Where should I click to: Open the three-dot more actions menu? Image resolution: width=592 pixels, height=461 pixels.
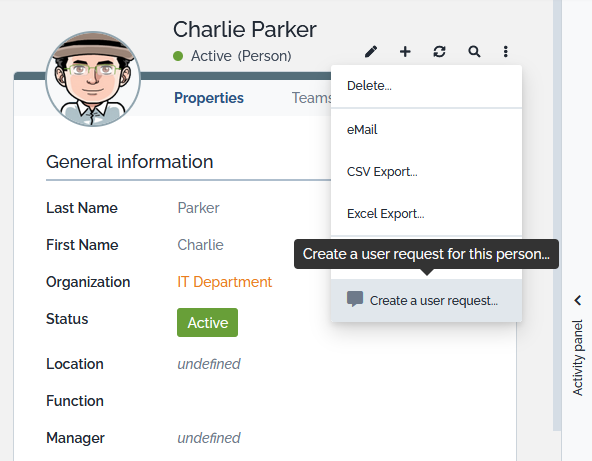pyautogui.click(x=506, y=51)
